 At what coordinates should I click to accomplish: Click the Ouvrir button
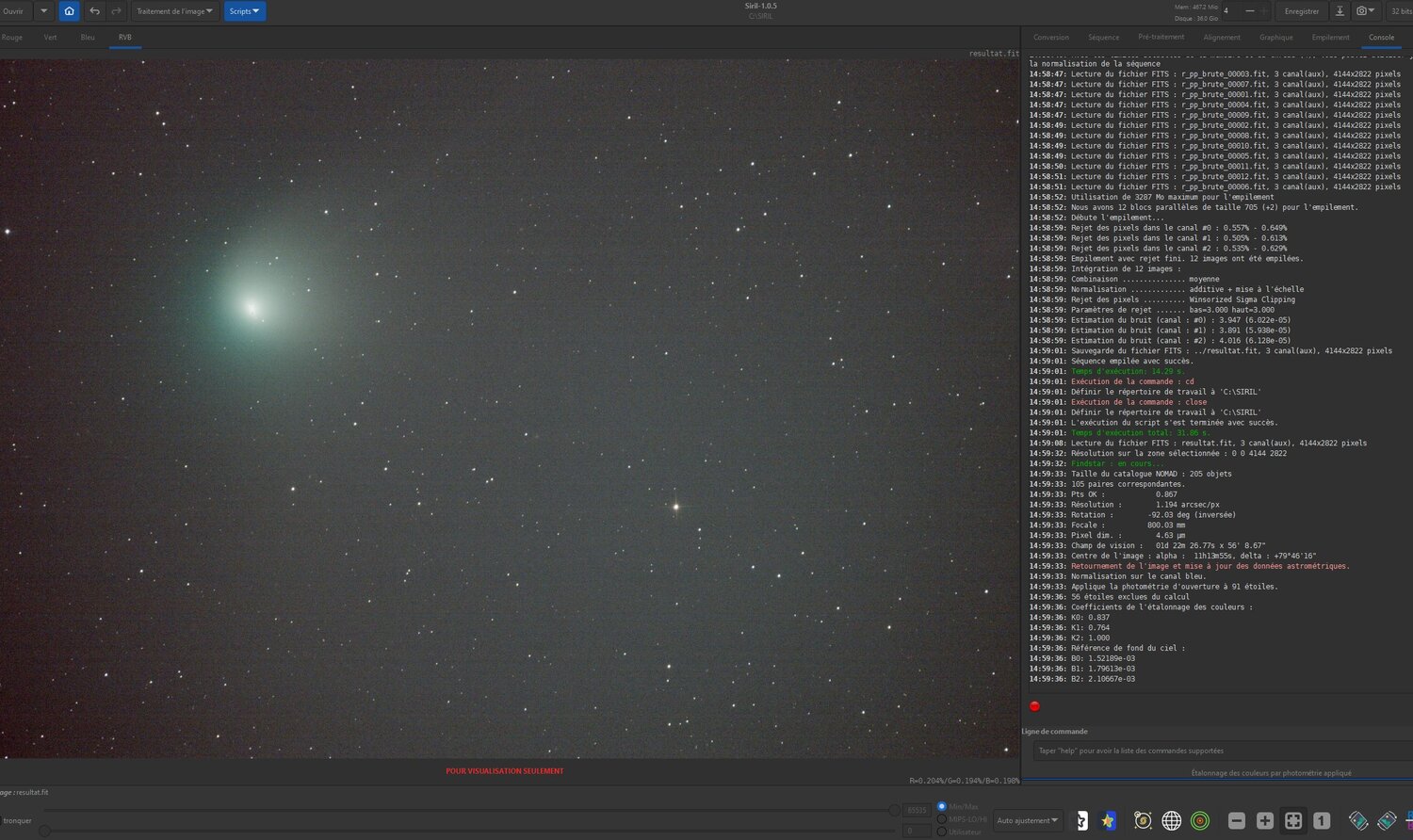click(x=14, y=11)
